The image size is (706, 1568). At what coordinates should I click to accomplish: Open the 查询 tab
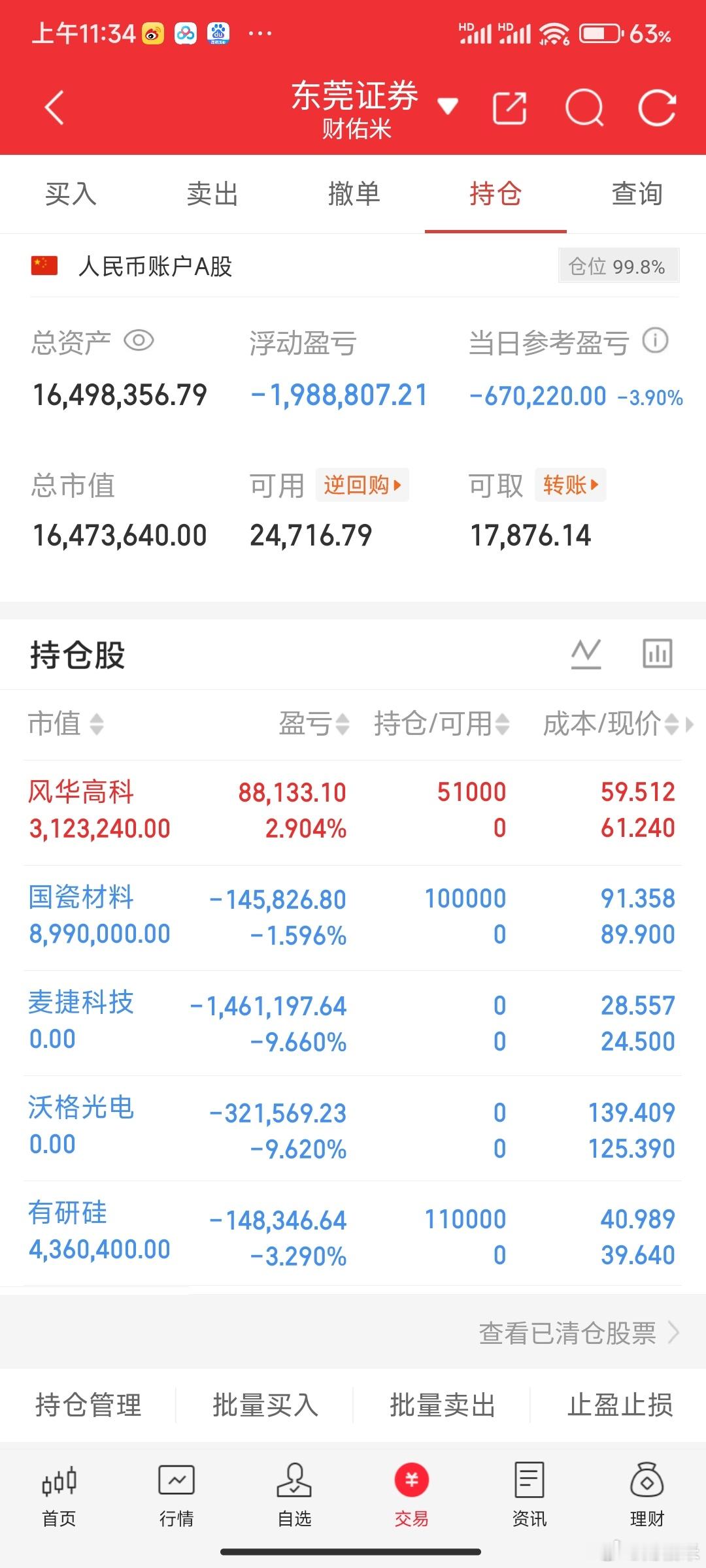coord(637,194)
